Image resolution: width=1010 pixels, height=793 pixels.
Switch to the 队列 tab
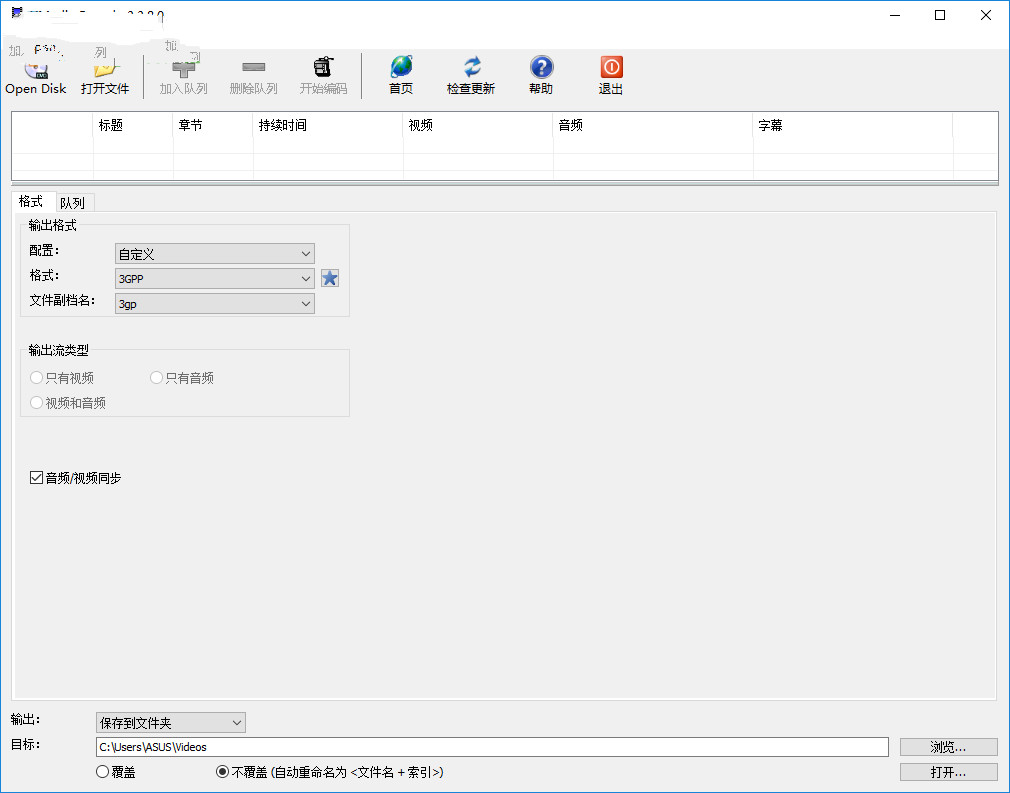pyautogui.click(x=72, y=203)
